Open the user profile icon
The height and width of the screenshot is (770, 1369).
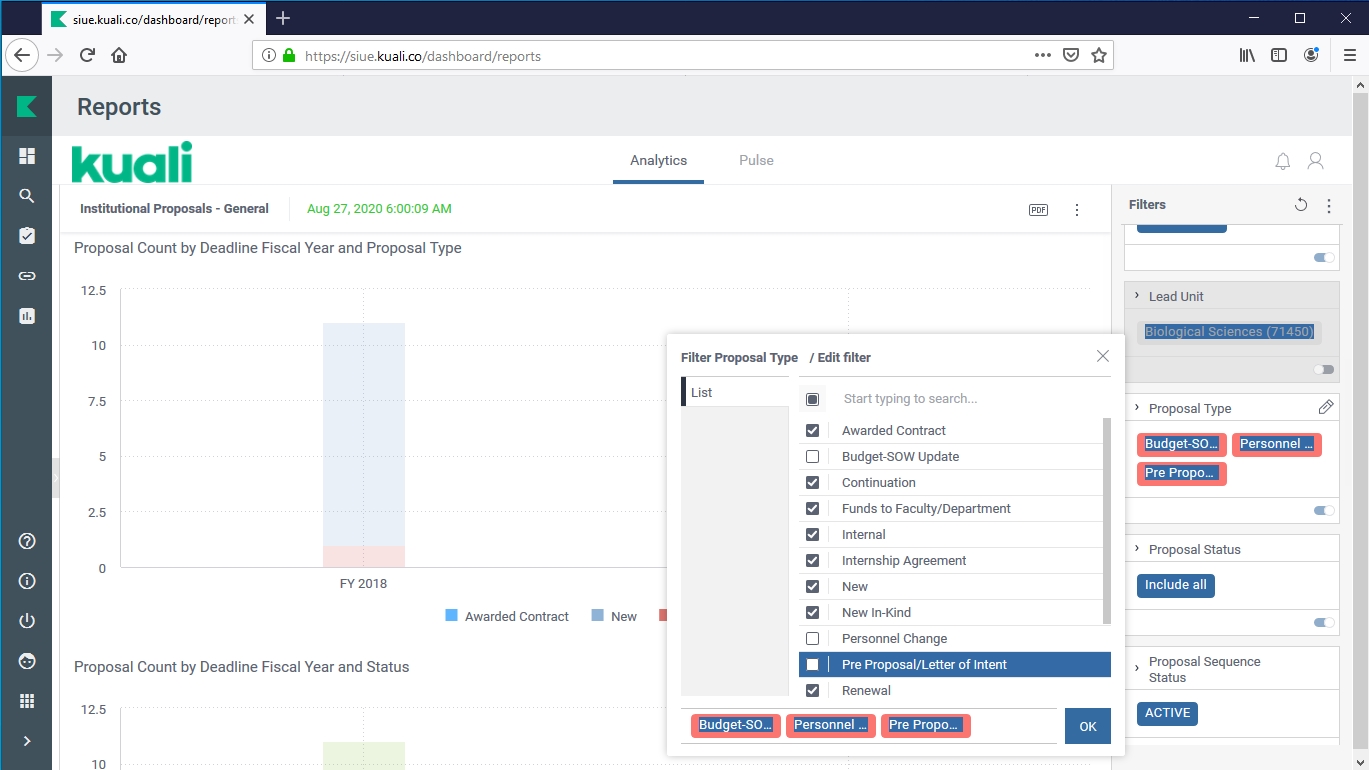tap(1316, 161)
